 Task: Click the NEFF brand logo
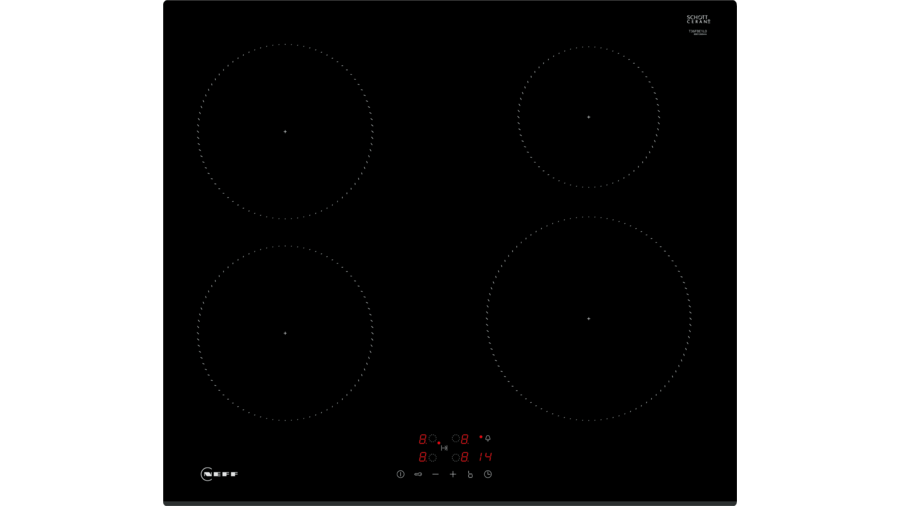click(219, 474)
